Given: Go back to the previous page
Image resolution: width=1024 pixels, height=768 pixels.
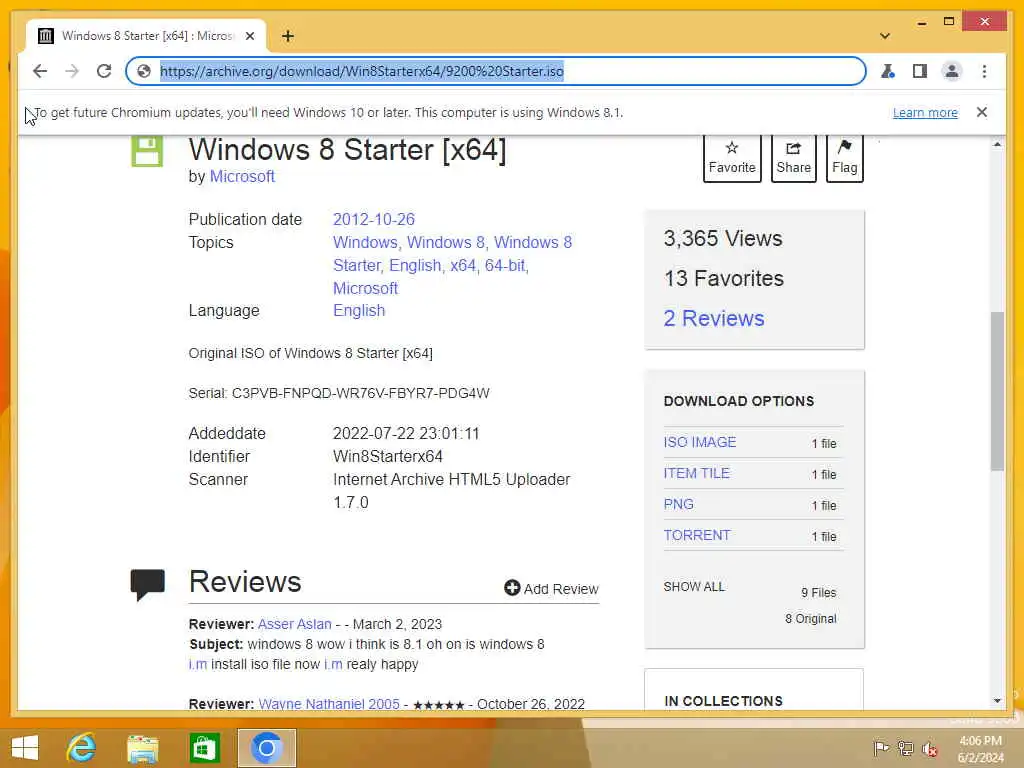Looking at the screenshot, I should pos(40,71).
